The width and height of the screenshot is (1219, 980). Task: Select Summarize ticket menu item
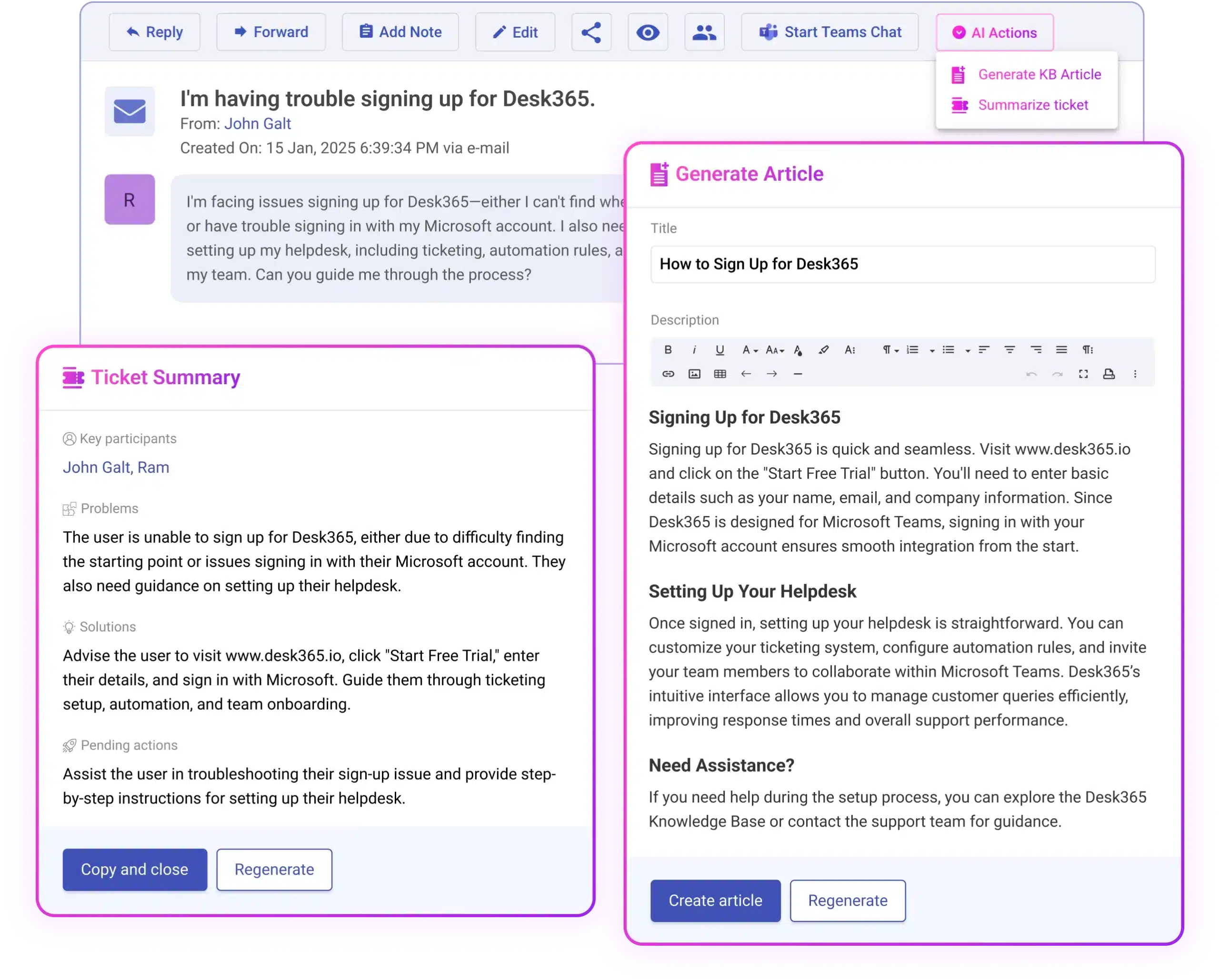tap(1032, 105)
